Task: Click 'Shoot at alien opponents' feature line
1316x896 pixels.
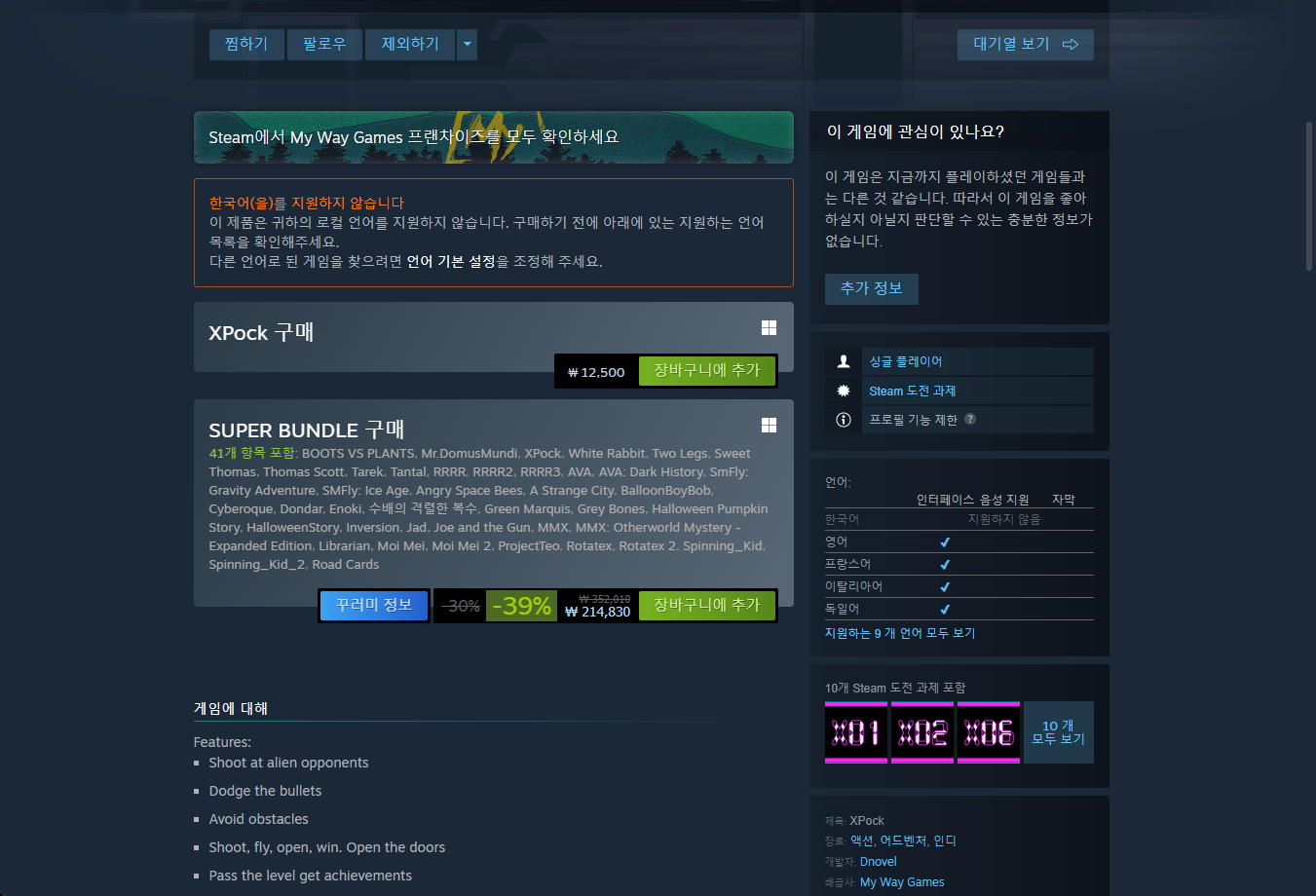Action: [288, 763]
